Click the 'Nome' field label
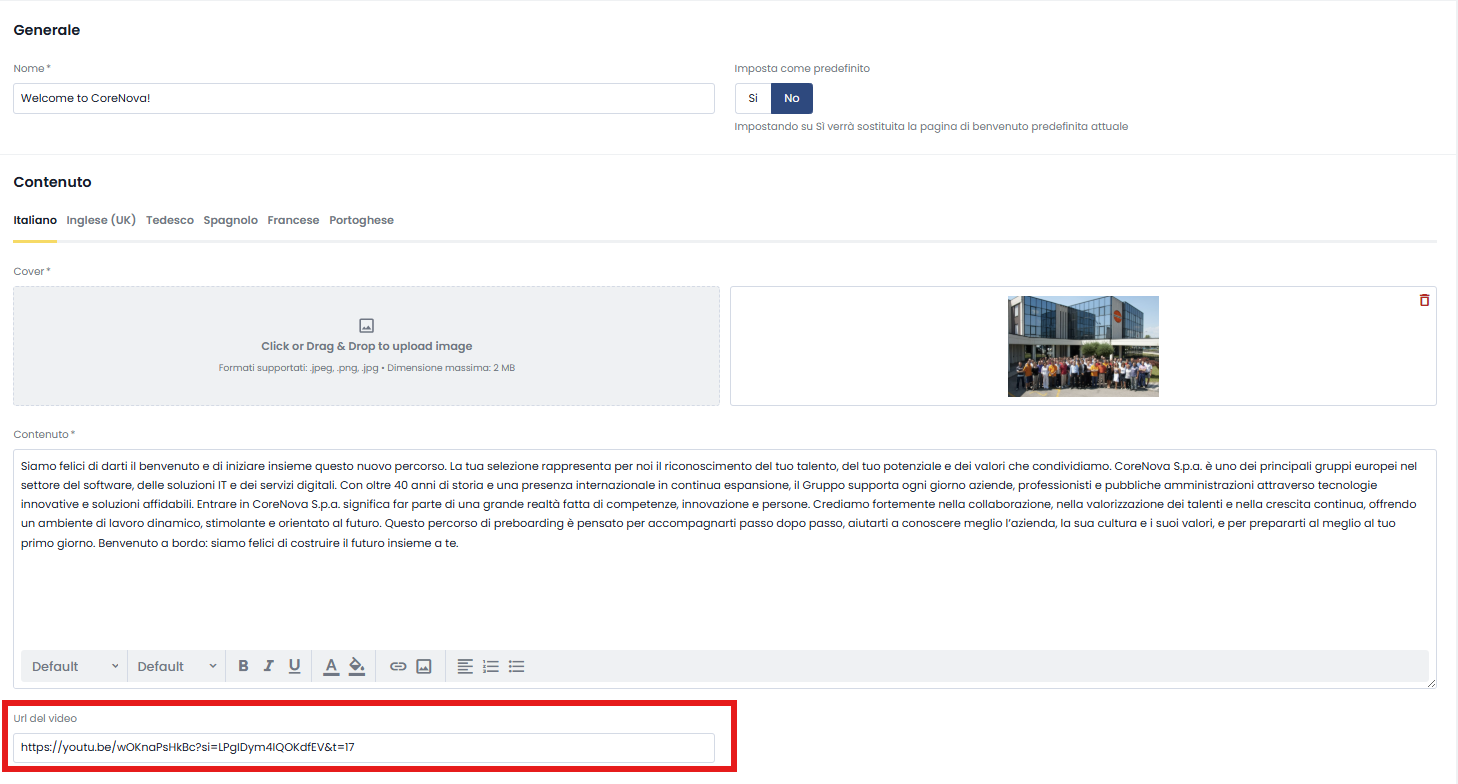Viewport: 1458px width, 784px height. 32,68
